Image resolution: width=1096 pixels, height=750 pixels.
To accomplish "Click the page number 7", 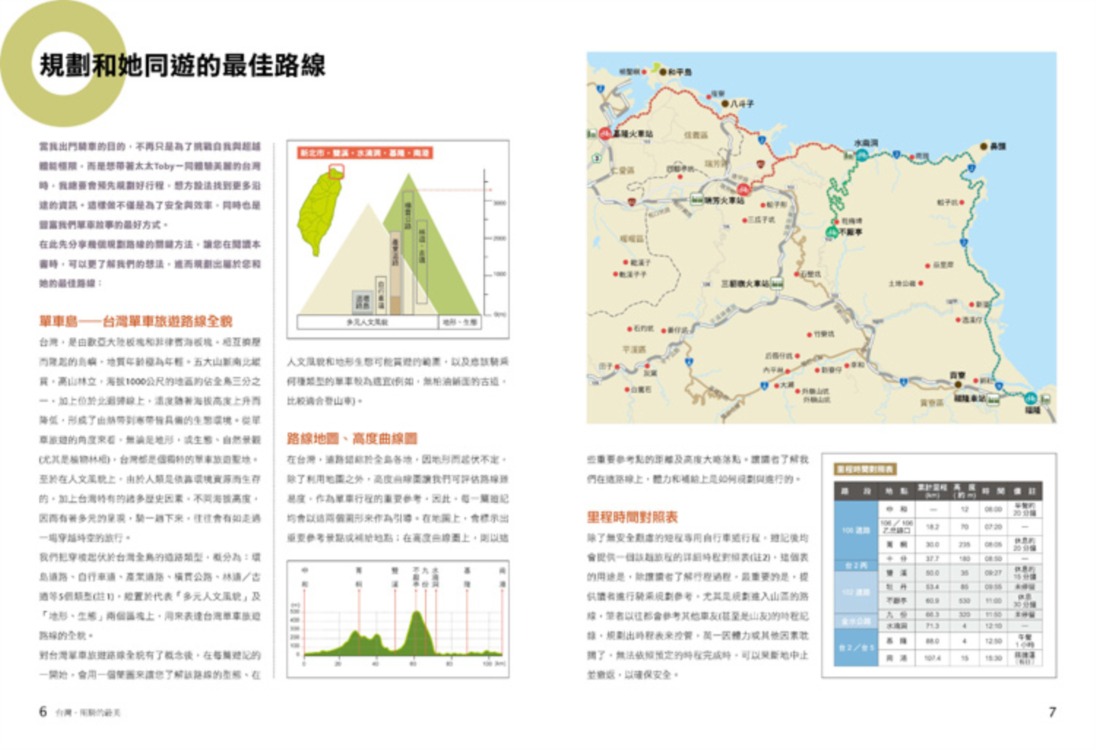I will tap(1051, 712).
